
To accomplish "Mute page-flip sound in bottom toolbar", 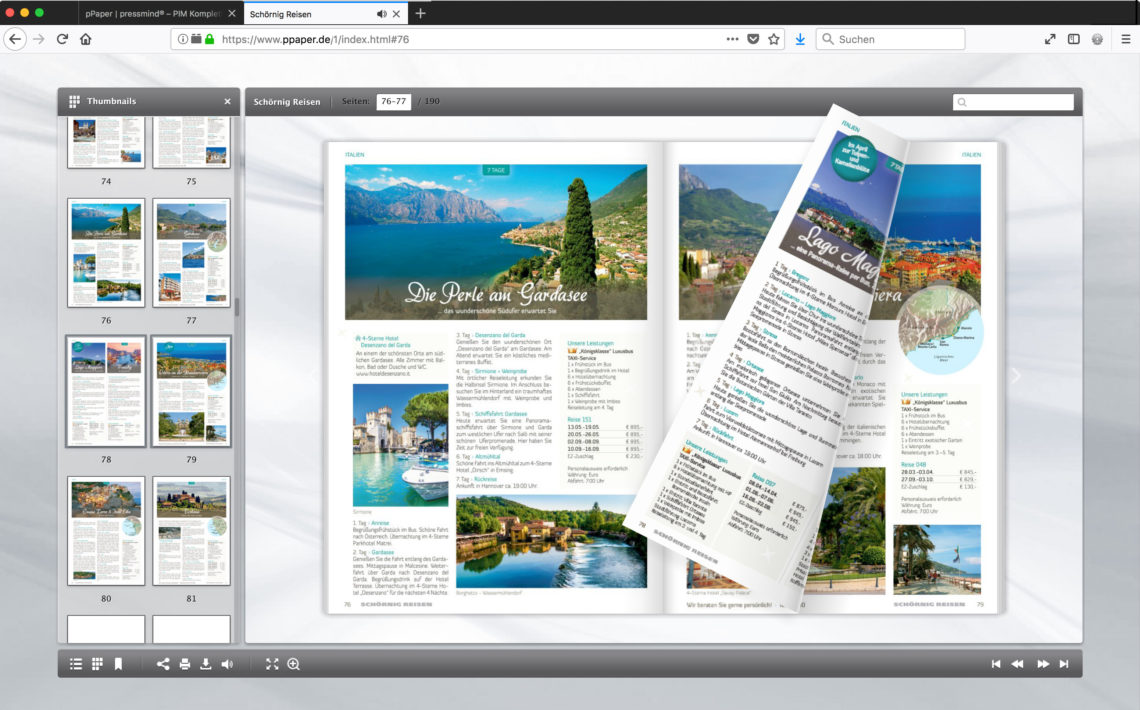I will pos(228,664).
